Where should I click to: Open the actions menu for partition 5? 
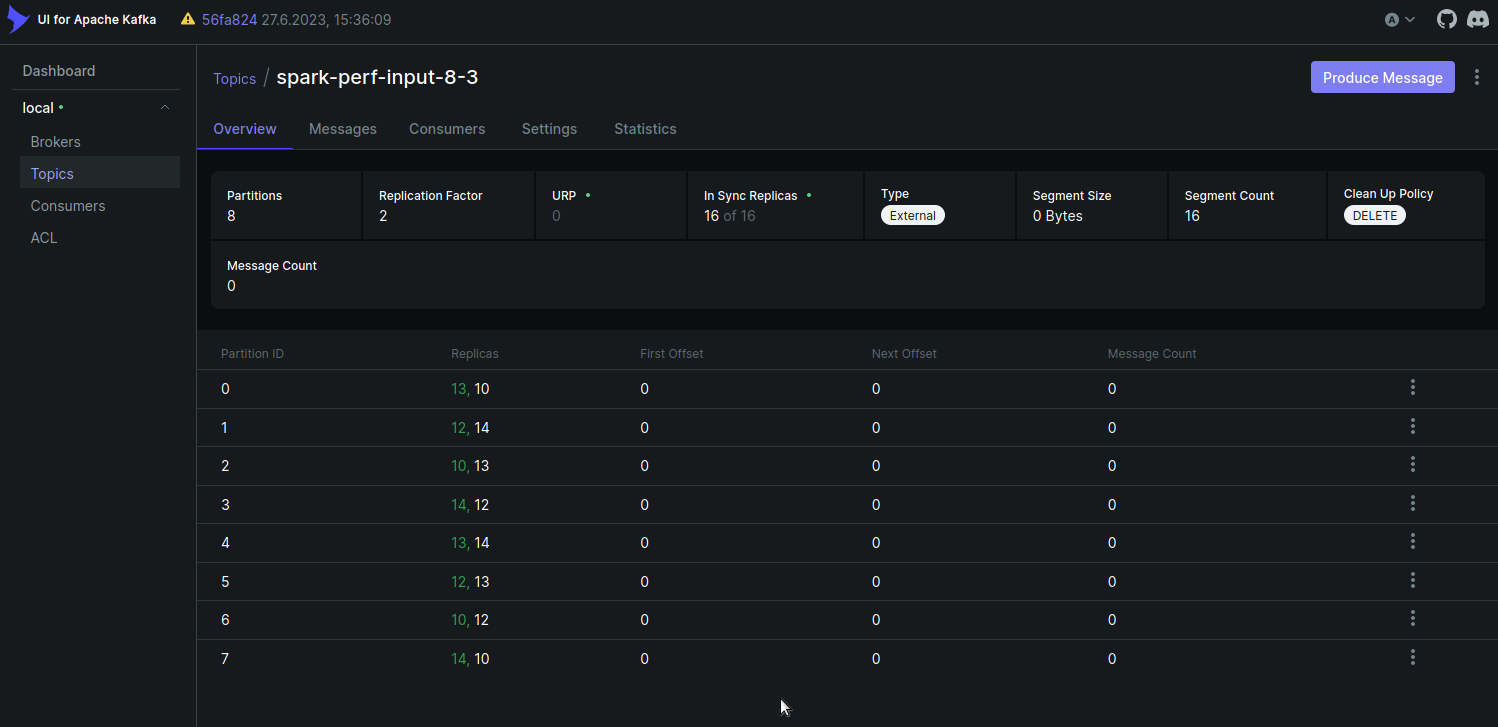[1413, 580]
